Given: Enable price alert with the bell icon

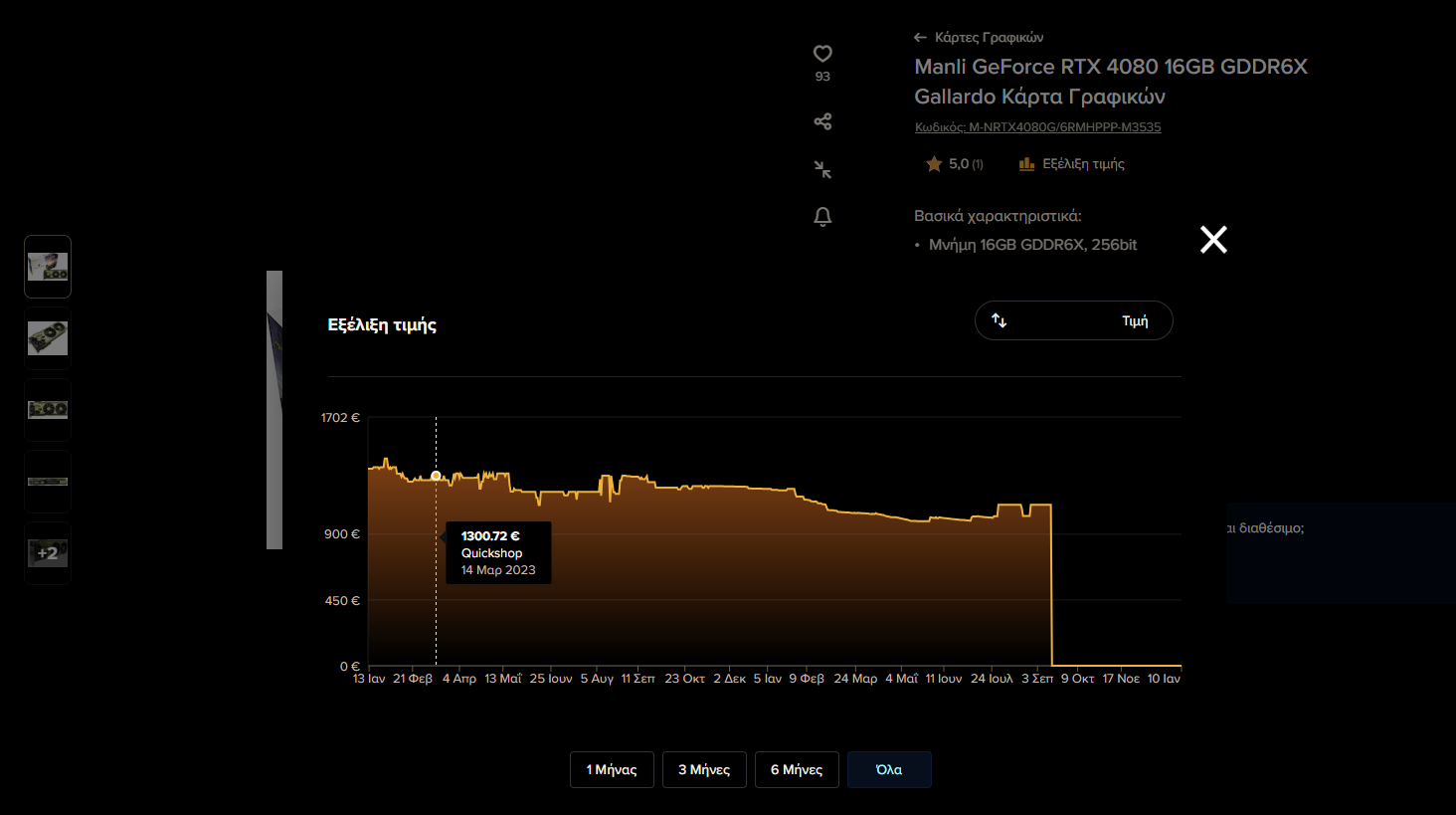Looking at the screenshot, I should click(x=822, y=217).
